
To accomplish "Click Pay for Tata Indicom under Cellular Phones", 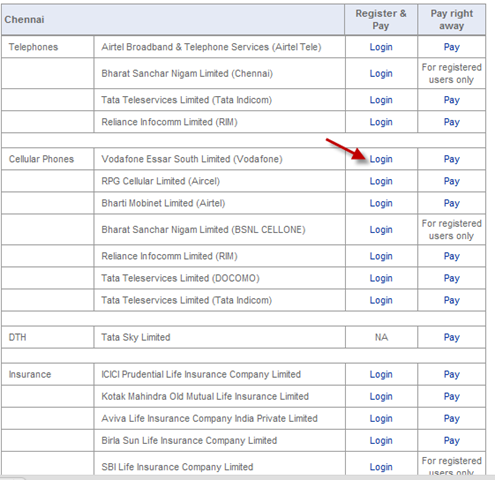I will (452, 300).
